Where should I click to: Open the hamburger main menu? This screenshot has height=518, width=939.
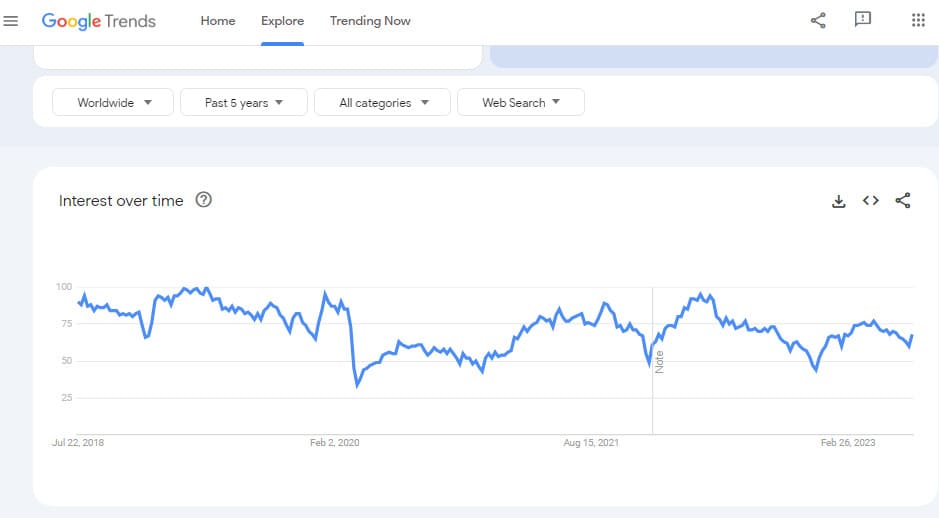pos(11,21)
